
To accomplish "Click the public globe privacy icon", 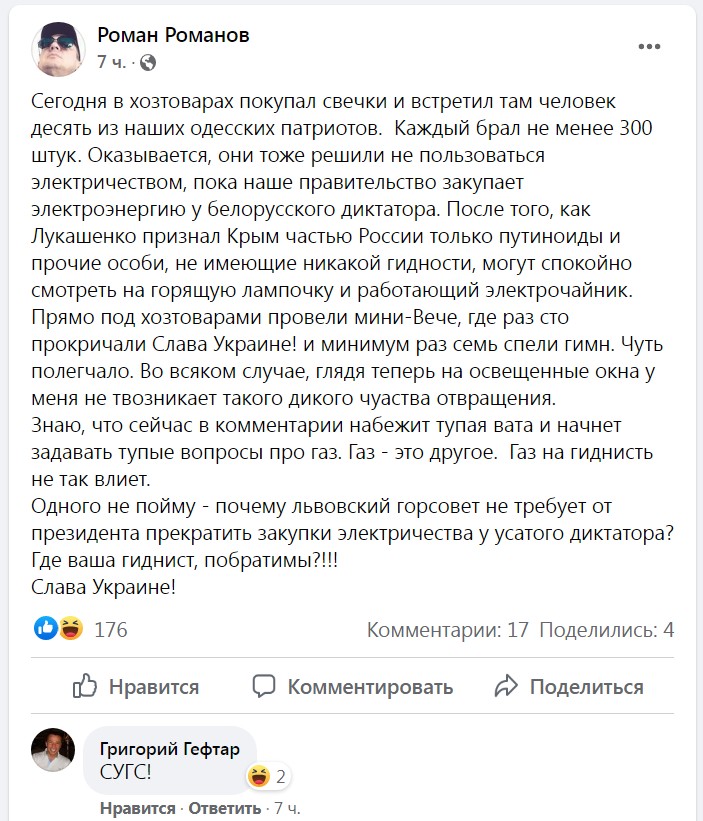I will pyautogui.click(x=148, y=63).
